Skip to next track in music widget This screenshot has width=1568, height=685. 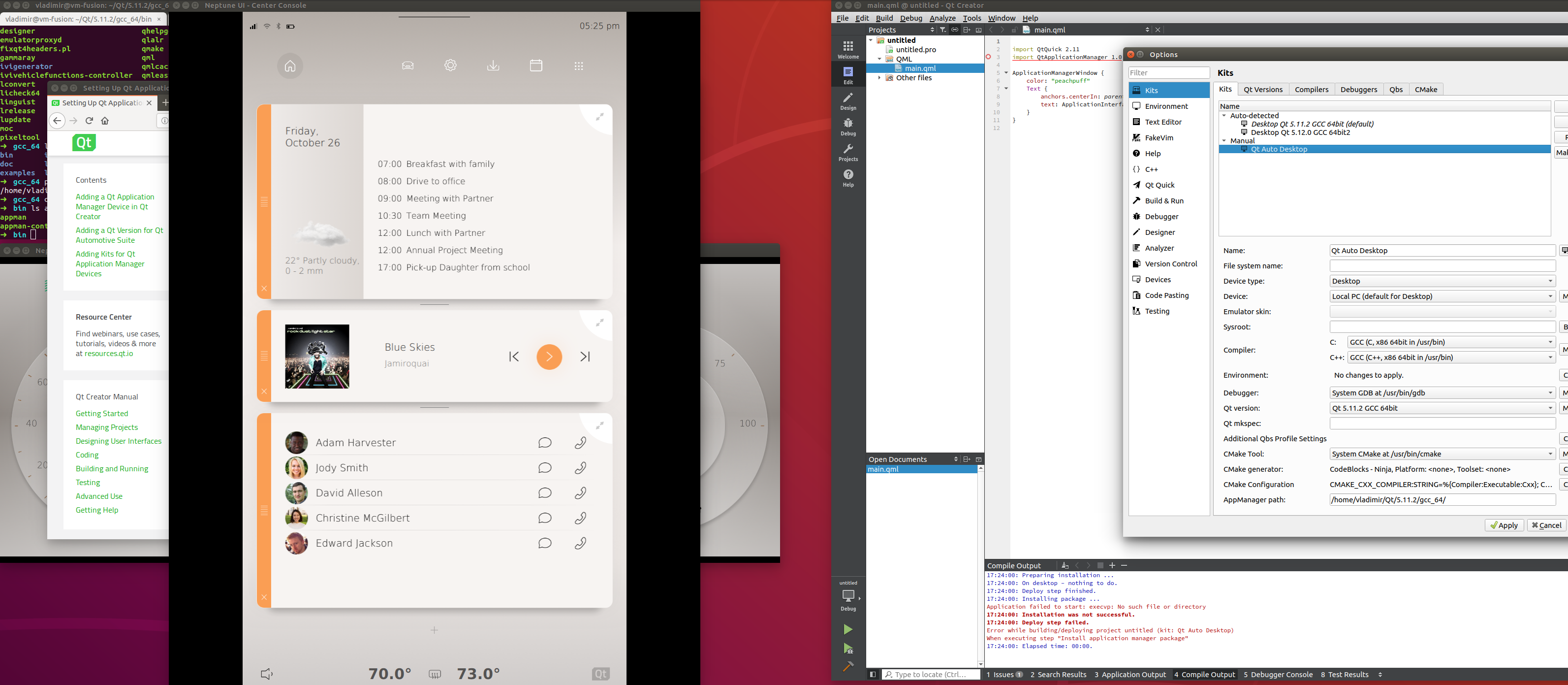tap(585, 357)
